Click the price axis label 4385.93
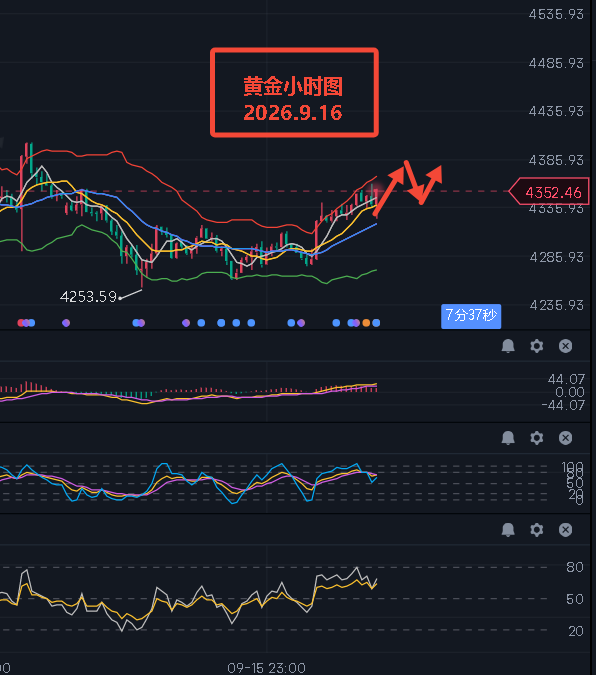Screen dimensions: 596x675 (556, 160)
